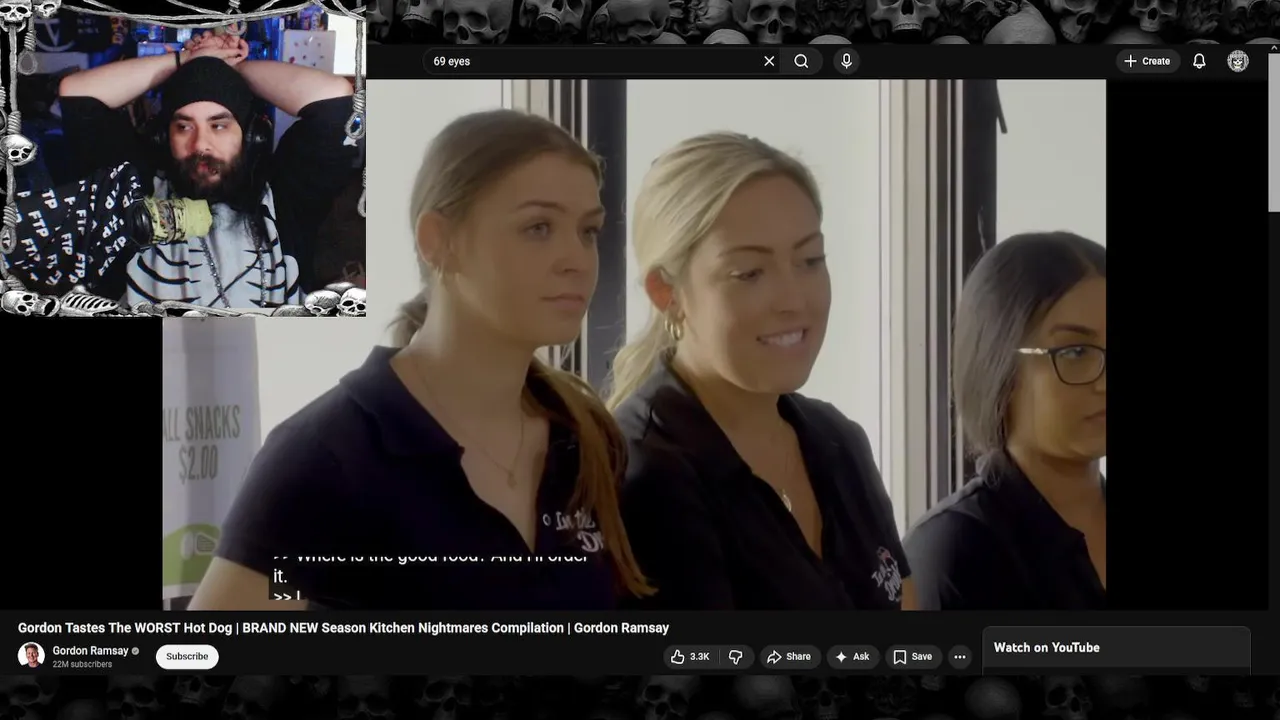
Task: Click the webcam overlay of the streamer
Action: (x=183, y=158)
